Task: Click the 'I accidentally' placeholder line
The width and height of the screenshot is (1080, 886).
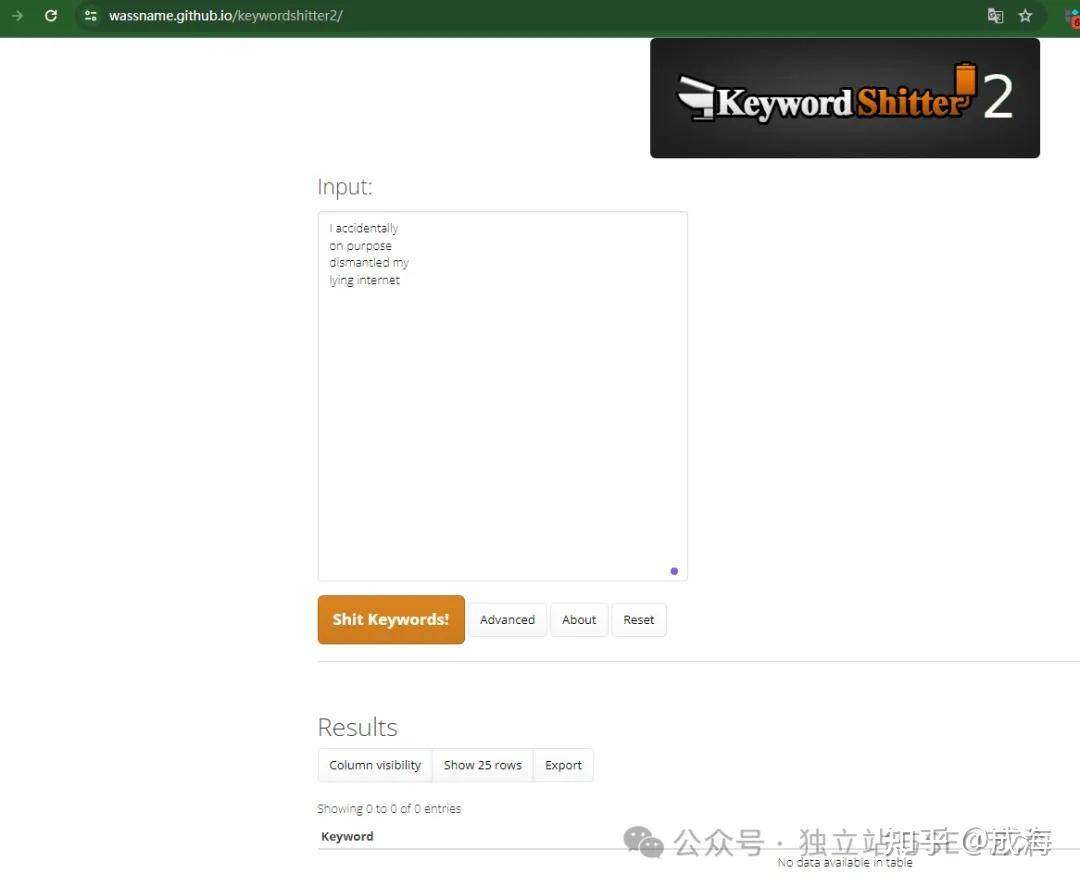Action: pos(364,228)
